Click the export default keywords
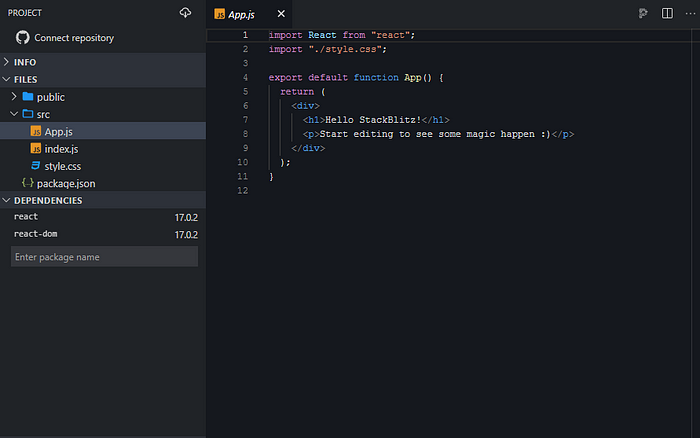This screenshot has width=700, height=438. coord(308,77)
